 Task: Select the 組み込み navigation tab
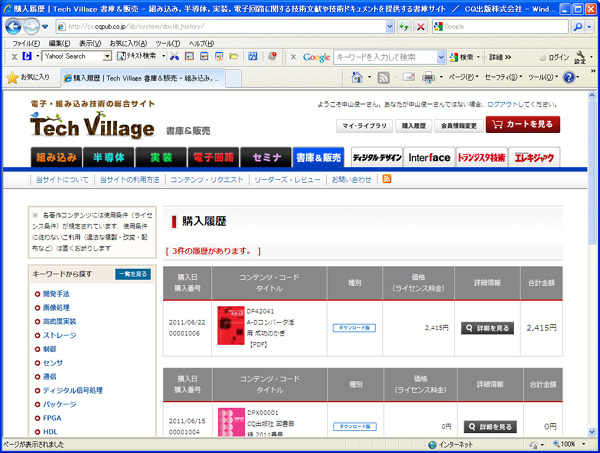(x=56, y=157)
